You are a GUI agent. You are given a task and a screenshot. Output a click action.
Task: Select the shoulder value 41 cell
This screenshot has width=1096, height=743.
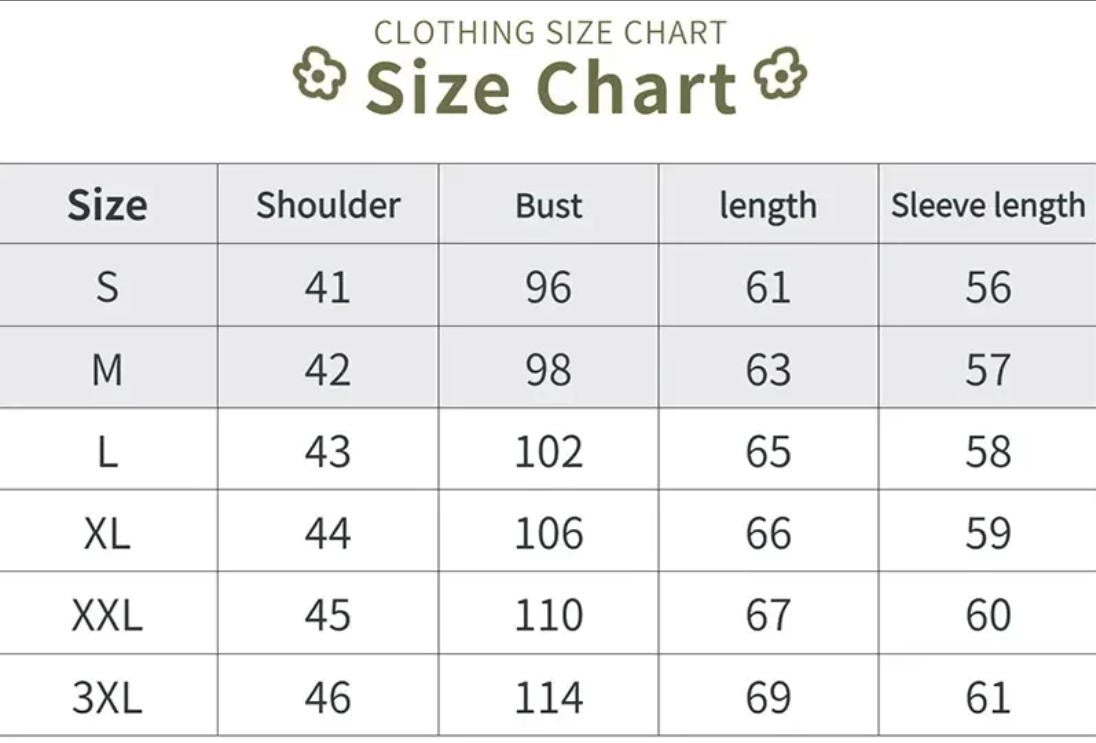click(328, 288)
